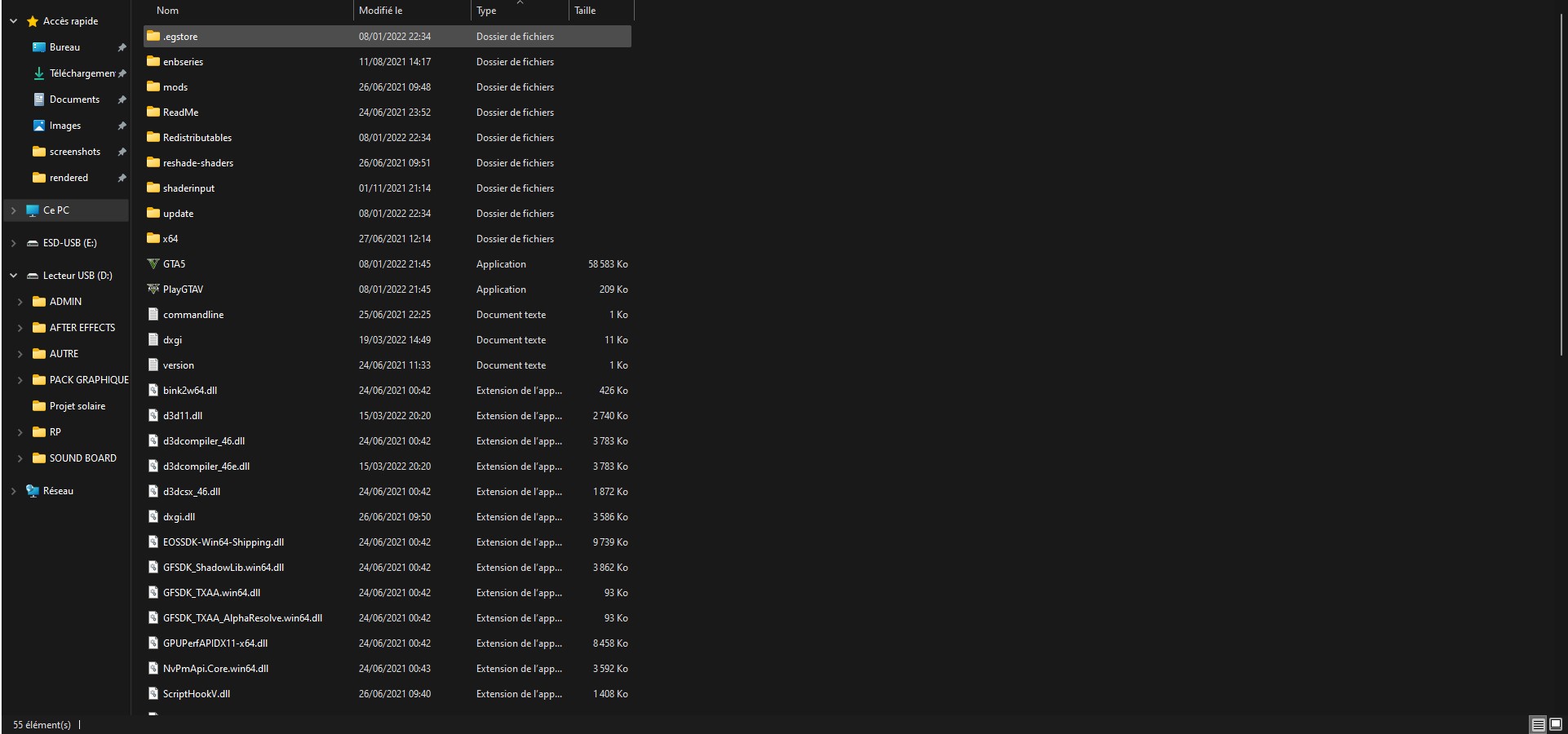Click the Images icon in quick access

click(38, 126)
